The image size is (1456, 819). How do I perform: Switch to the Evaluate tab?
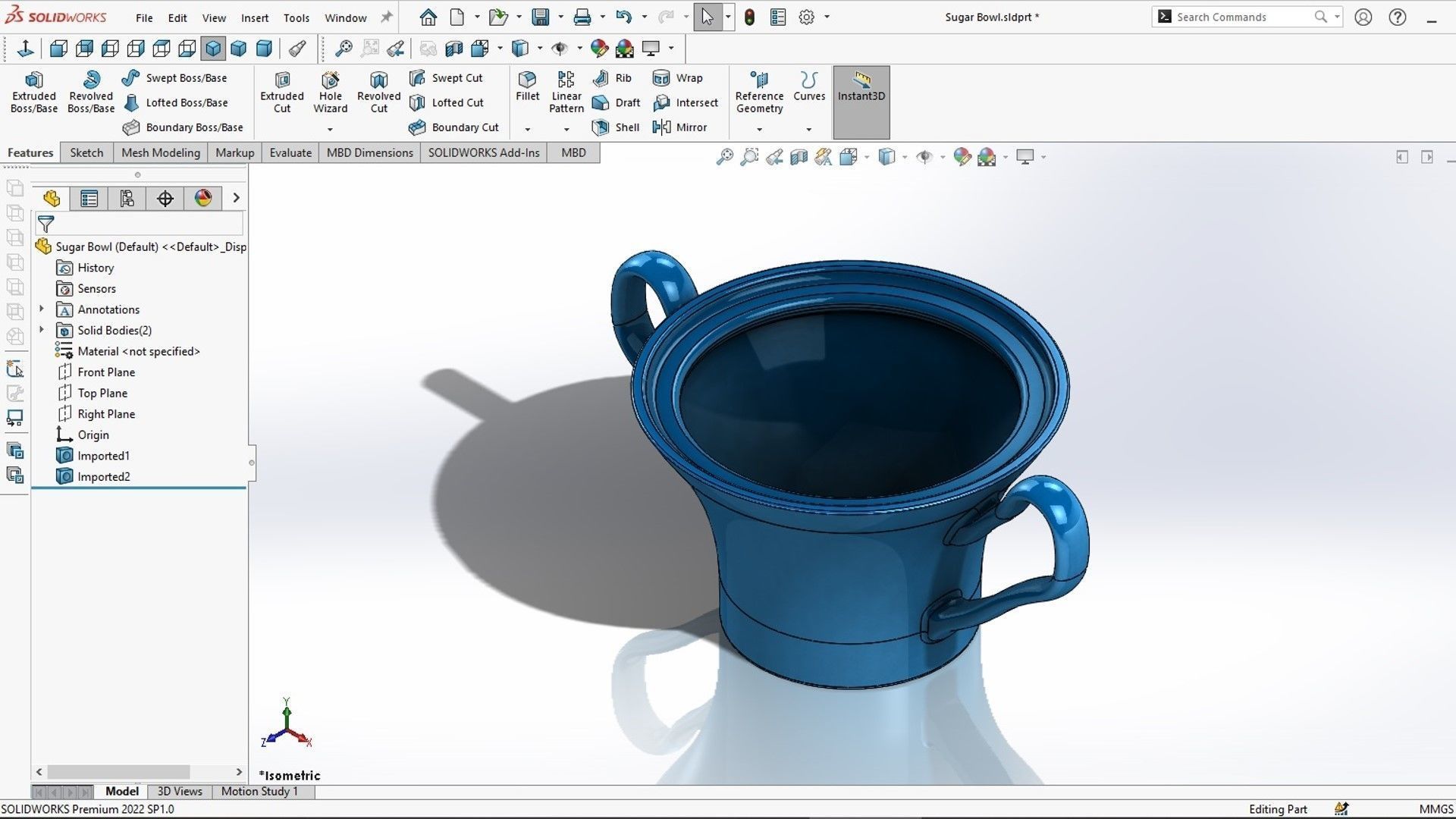[290, 152]
